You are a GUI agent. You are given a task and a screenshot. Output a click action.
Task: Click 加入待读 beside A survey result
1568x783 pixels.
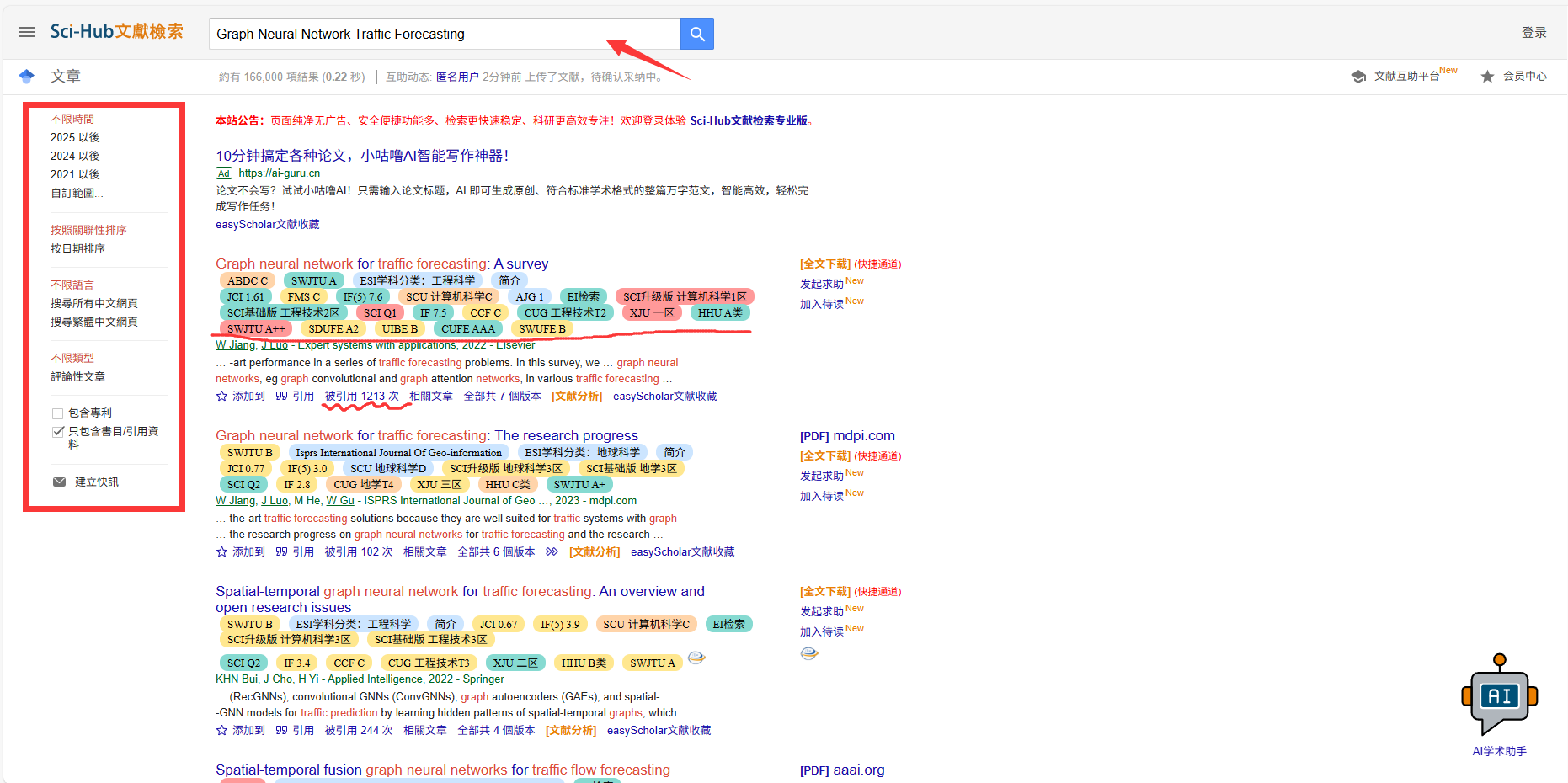tap(822, 304)
